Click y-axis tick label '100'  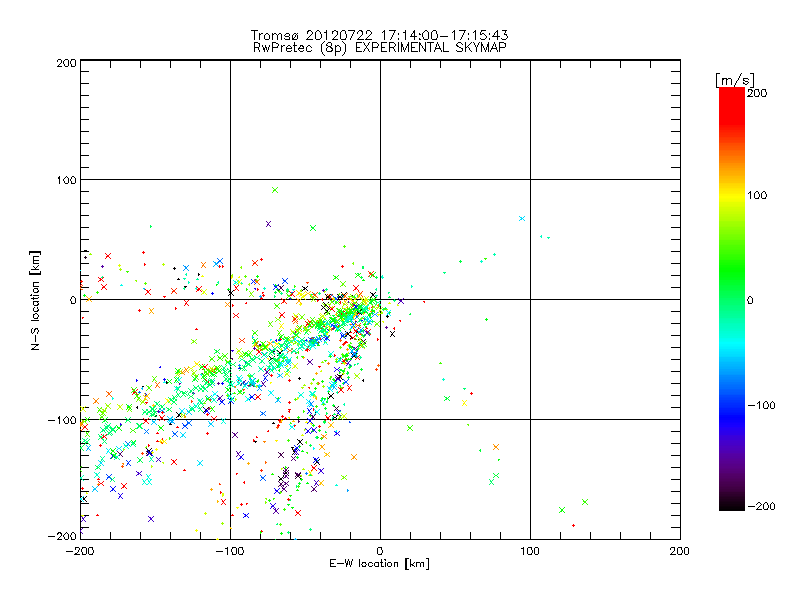coord(66,181)
